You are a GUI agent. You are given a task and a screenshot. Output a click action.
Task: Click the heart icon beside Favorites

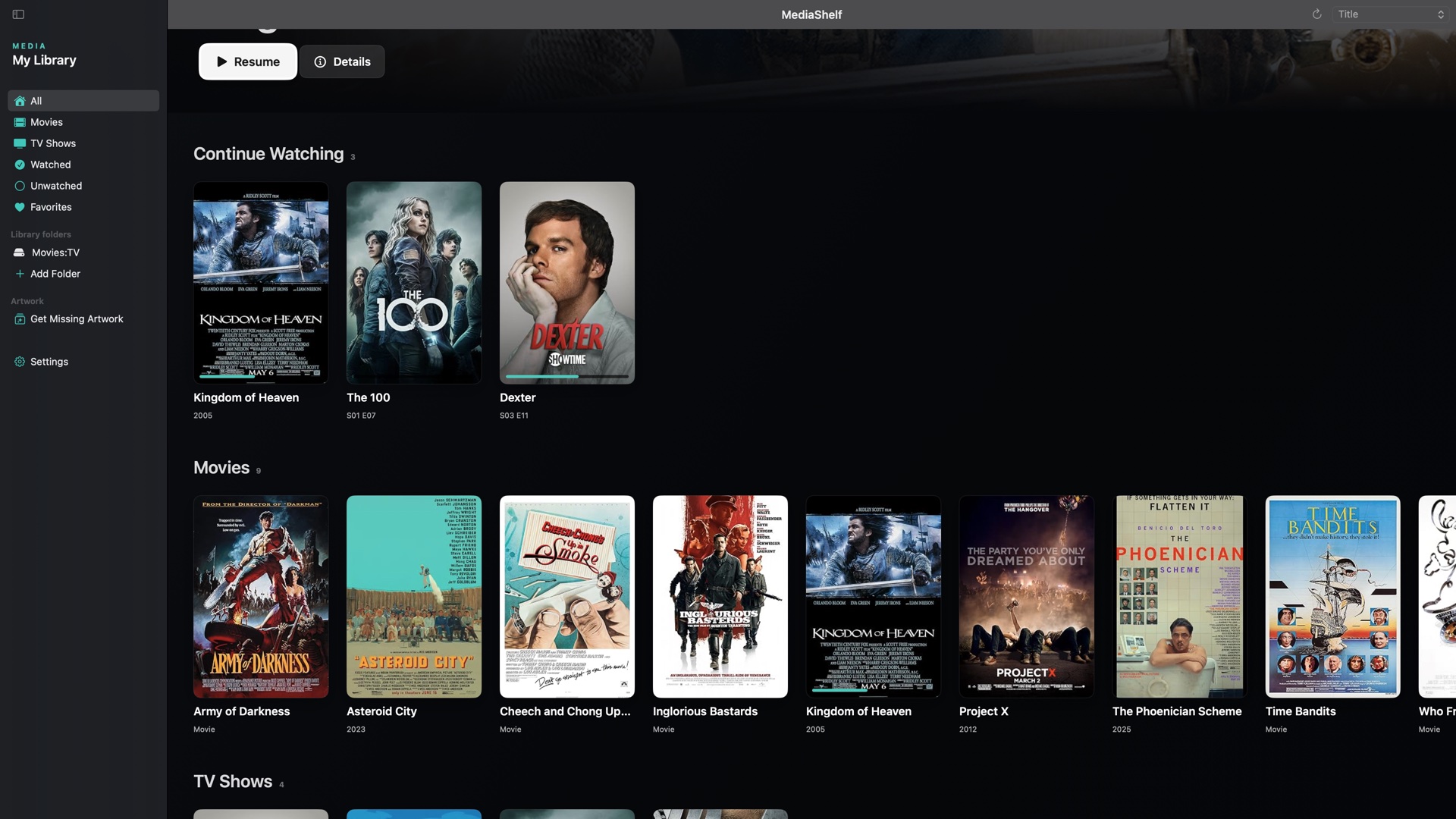[x=20, y=207]
